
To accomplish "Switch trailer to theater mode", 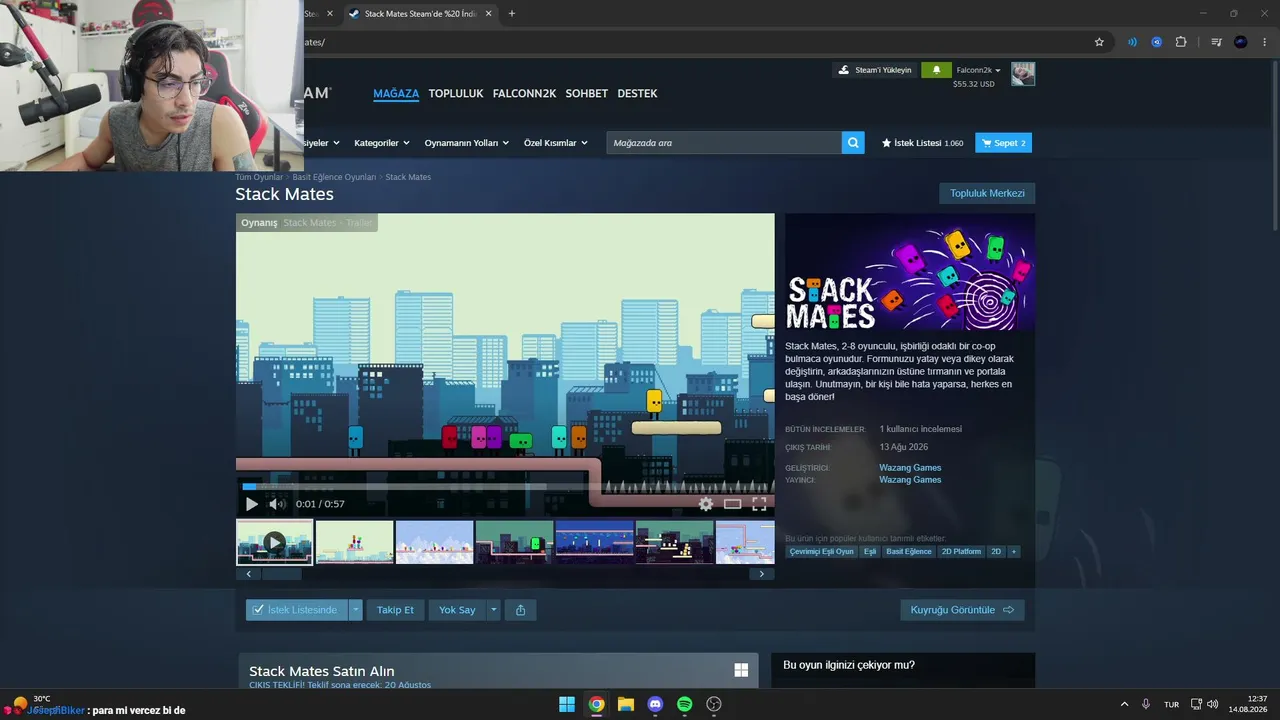I will tap(733, 504).
